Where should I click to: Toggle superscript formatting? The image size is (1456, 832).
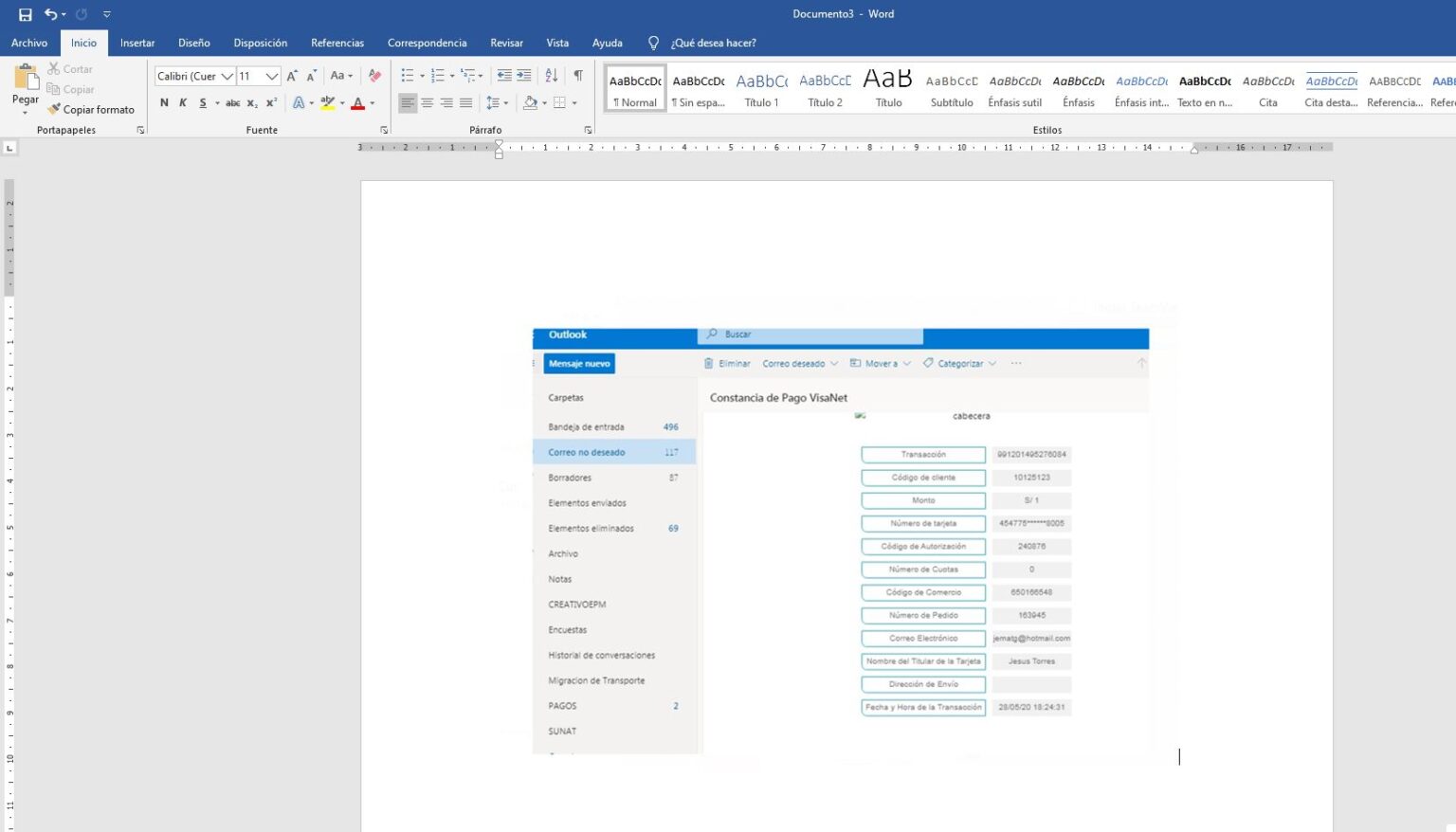271,102
